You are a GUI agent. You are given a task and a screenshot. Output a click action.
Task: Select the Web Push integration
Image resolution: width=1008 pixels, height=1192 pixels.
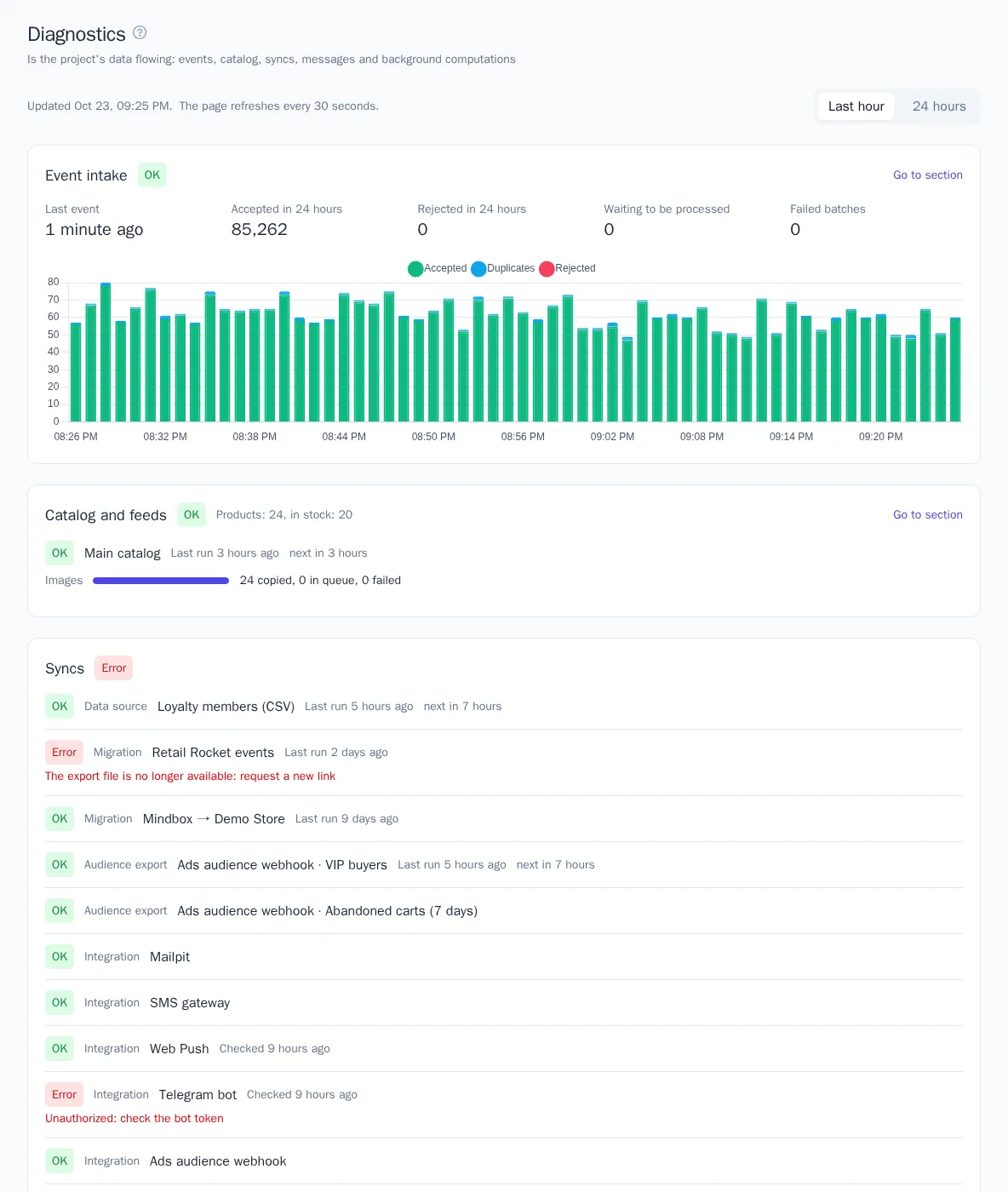click(179, 1048)
